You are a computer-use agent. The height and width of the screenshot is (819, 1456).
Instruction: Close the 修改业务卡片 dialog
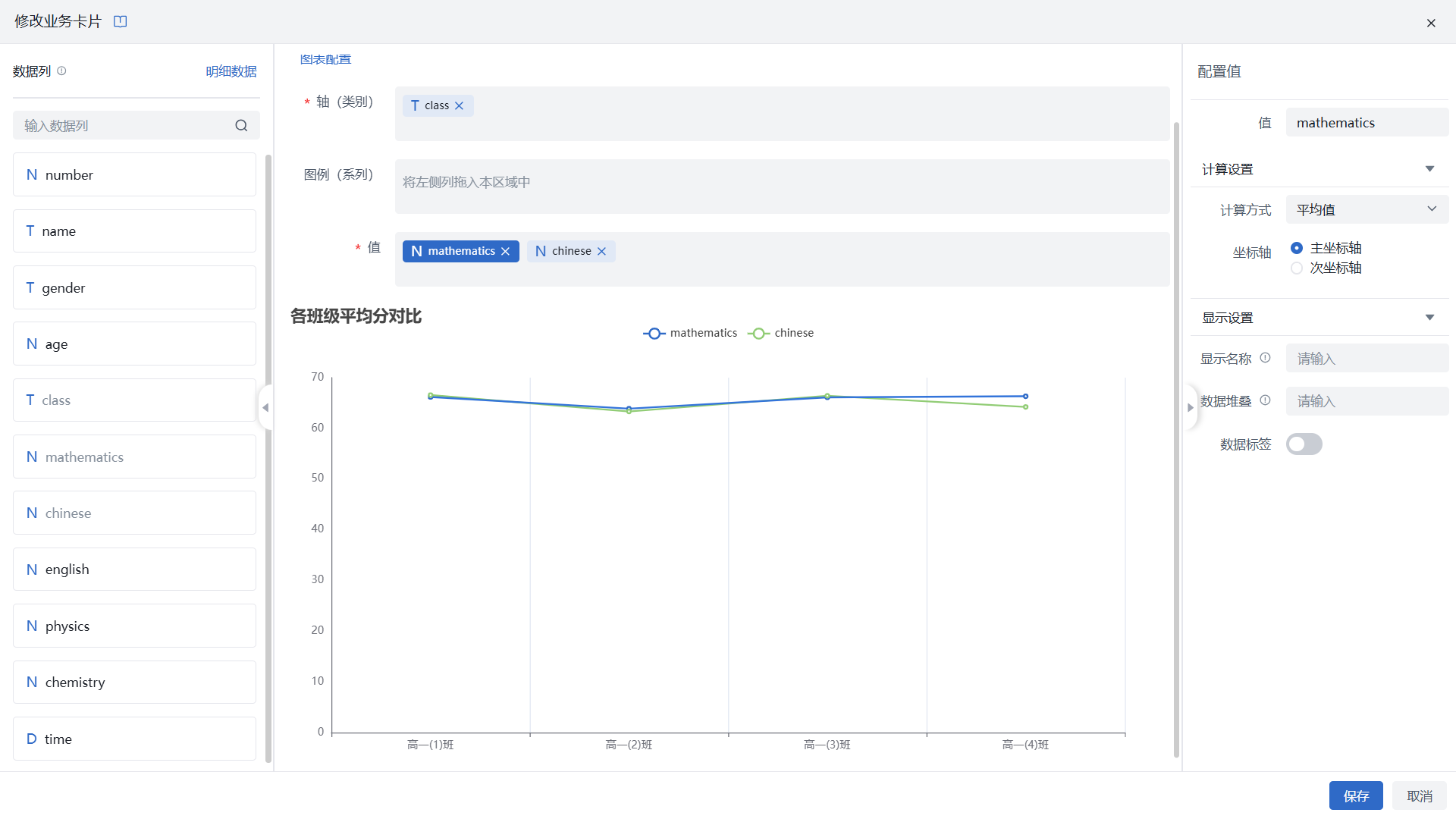tap(1430, 23)
